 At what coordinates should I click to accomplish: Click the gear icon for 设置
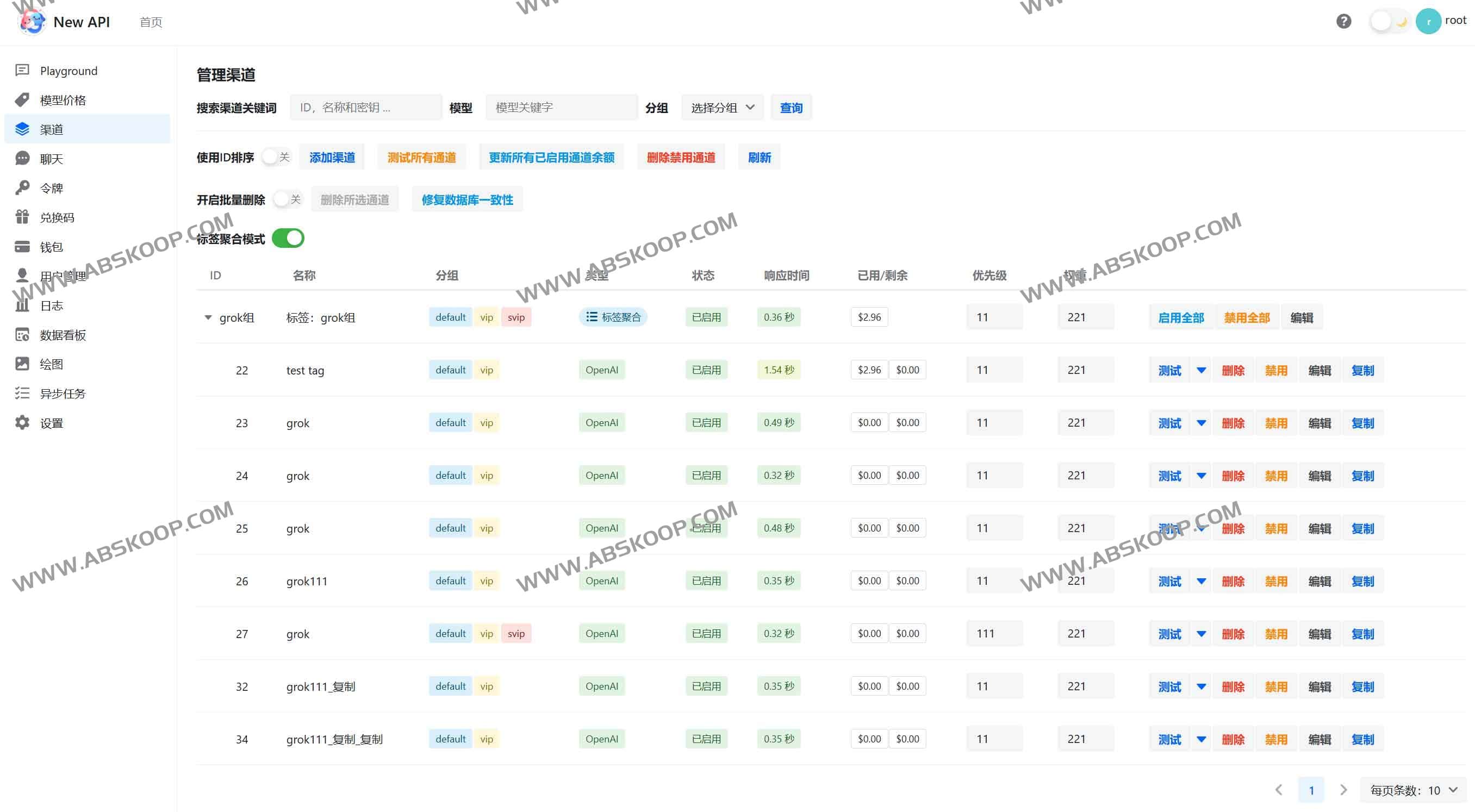pos(22,423)
